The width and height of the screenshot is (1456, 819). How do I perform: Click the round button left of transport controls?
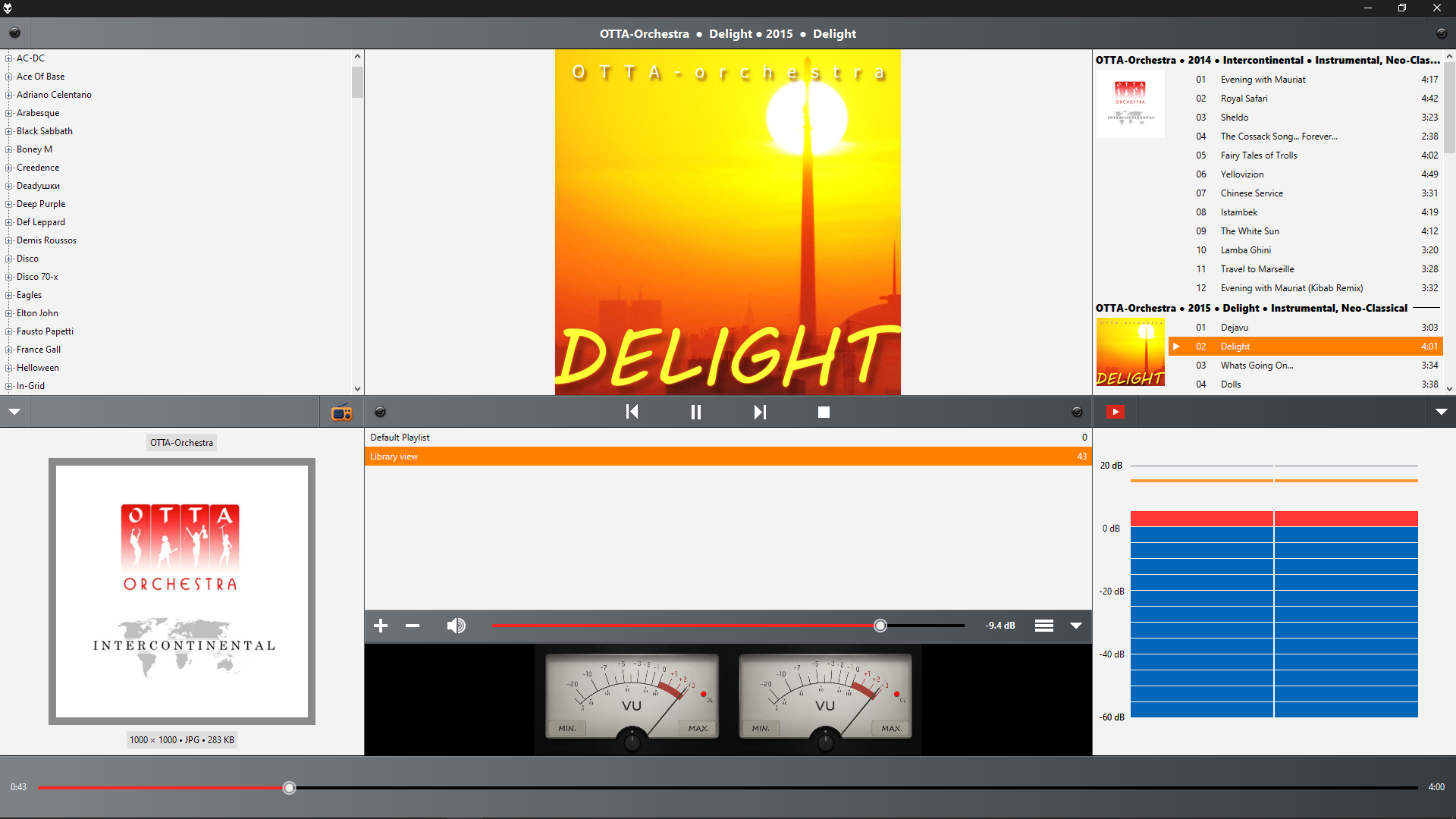(381, 412)
